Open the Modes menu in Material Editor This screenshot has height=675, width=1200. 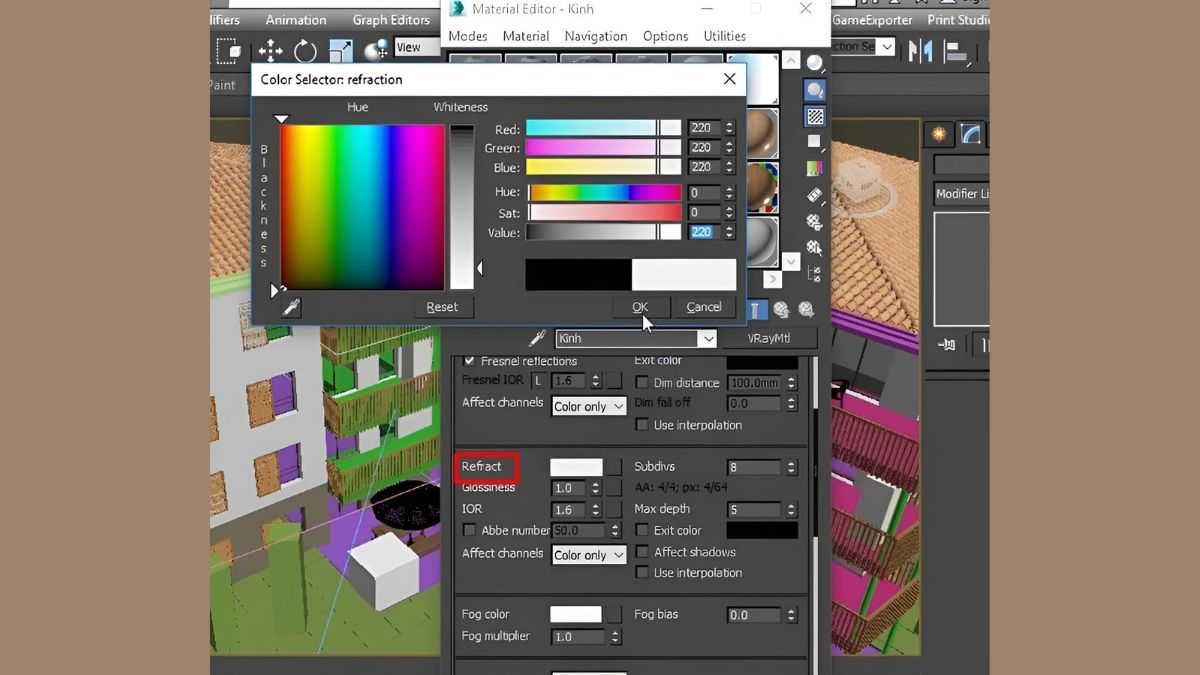466,35
